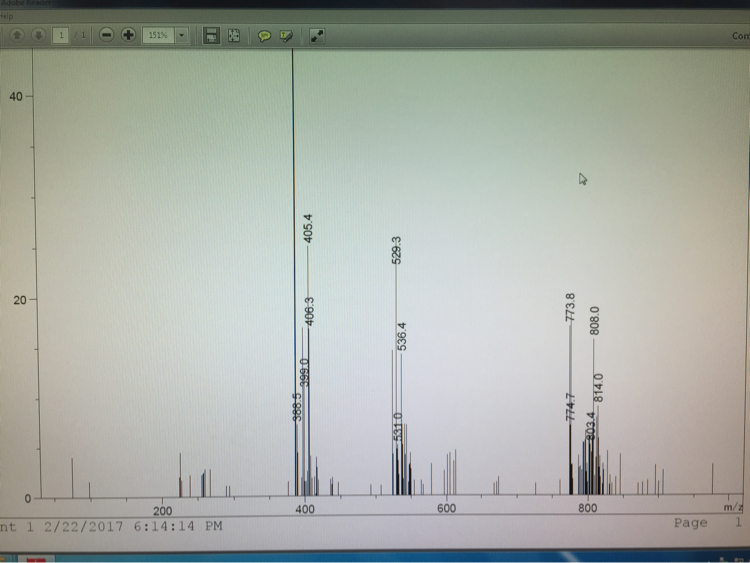The height and width of the screenshot is (563, 750).
Task: Select the fit full page view icon
Action: 234,35
